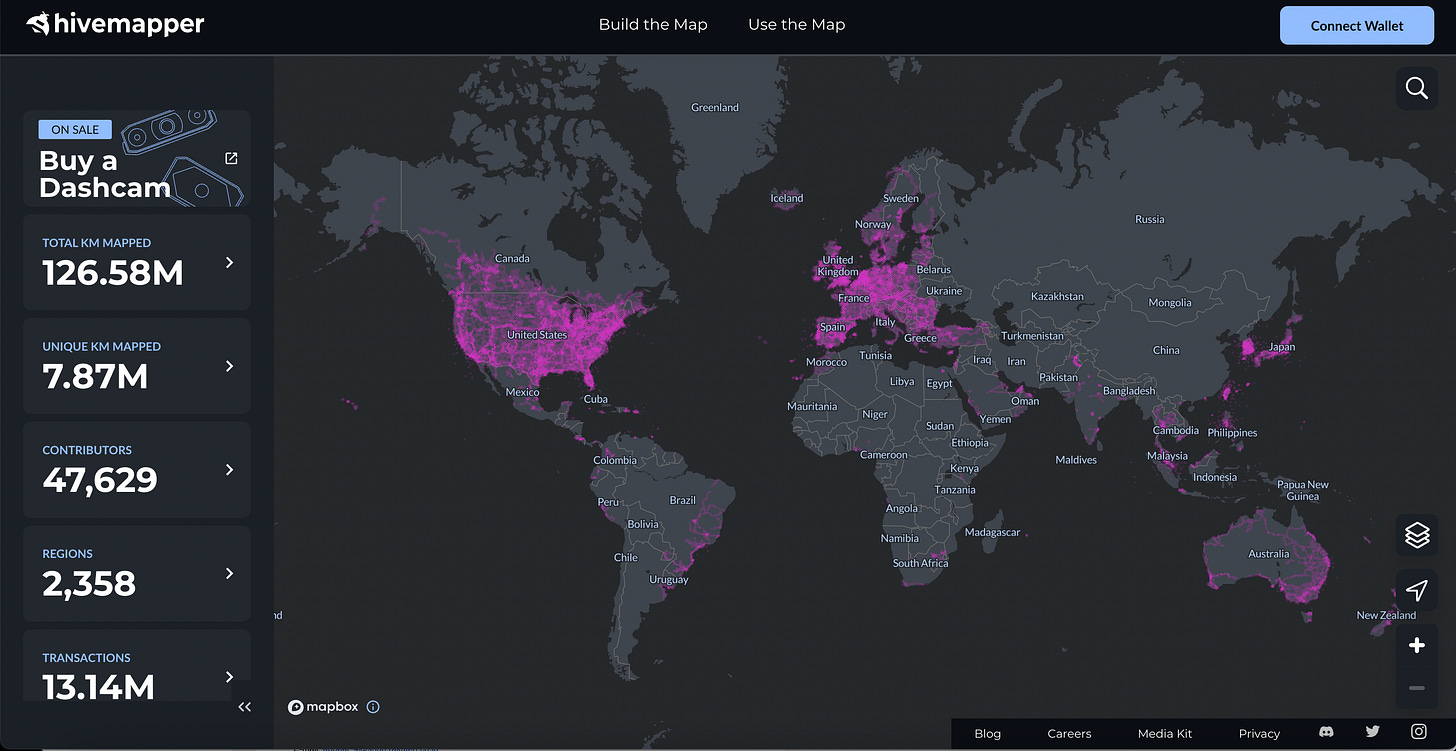Image resolution: width=1456 pixels, height=751 pixels.
Task: Open the map search magnifier
Action: pos(1417,89)
